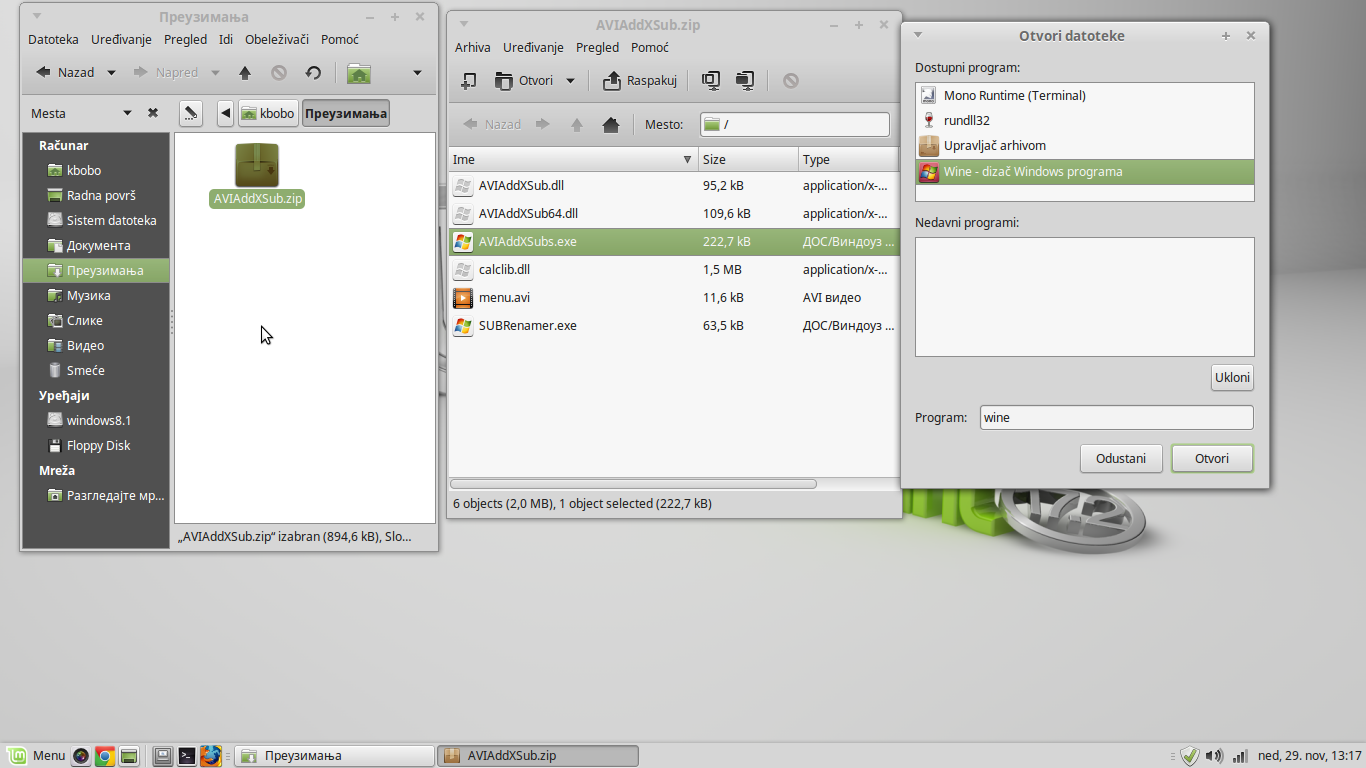Click the archive list horizontal scrollbar
Viewport: 1366px width, 768px height.
pos(634,484)
